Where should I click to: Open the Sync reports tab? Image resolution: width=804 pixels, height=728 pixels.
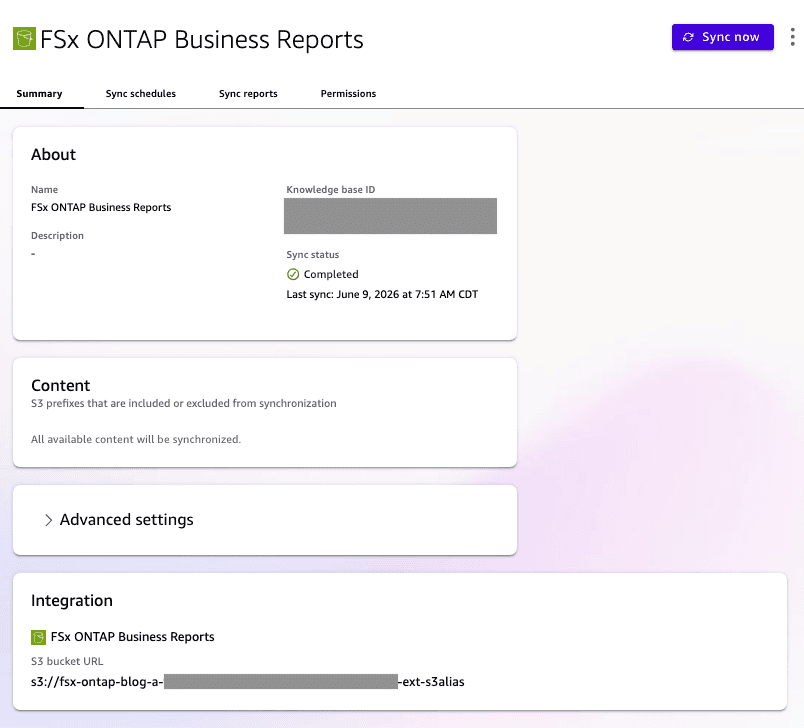[248, 93]
